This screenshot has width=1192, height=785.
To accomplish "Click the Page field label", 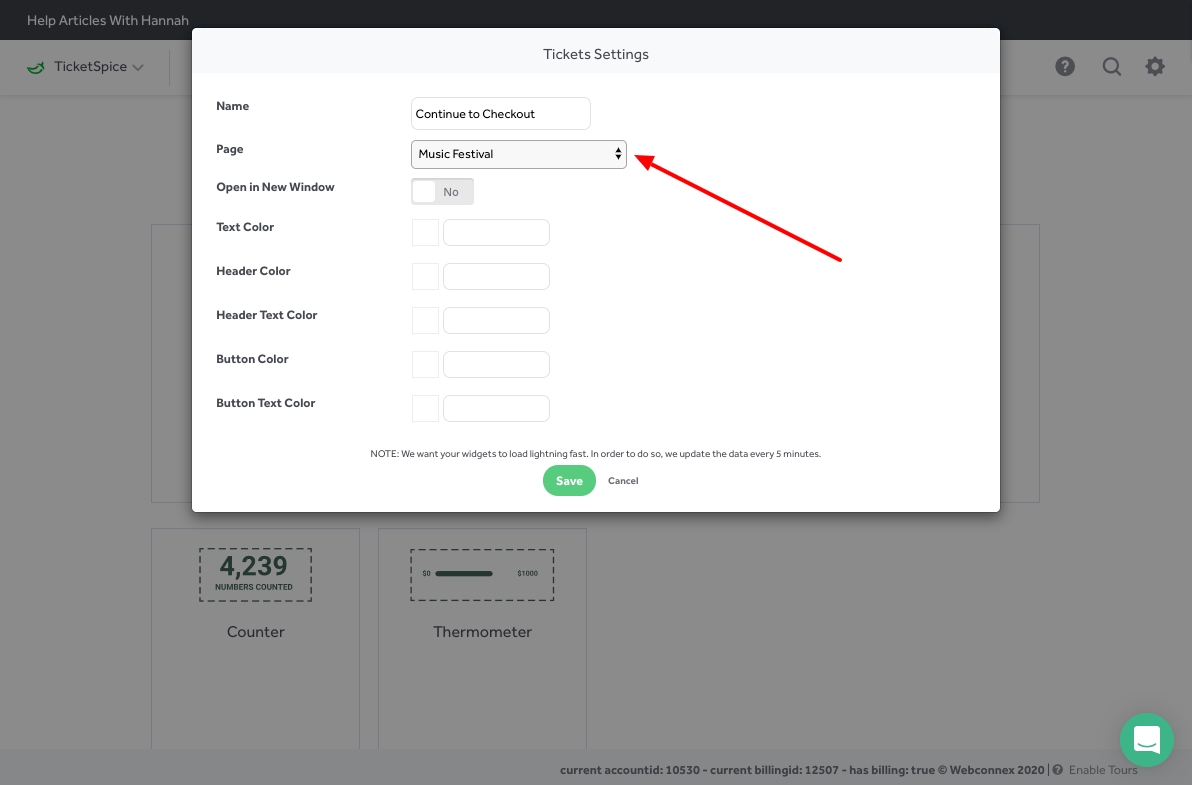I will (230, 149).
